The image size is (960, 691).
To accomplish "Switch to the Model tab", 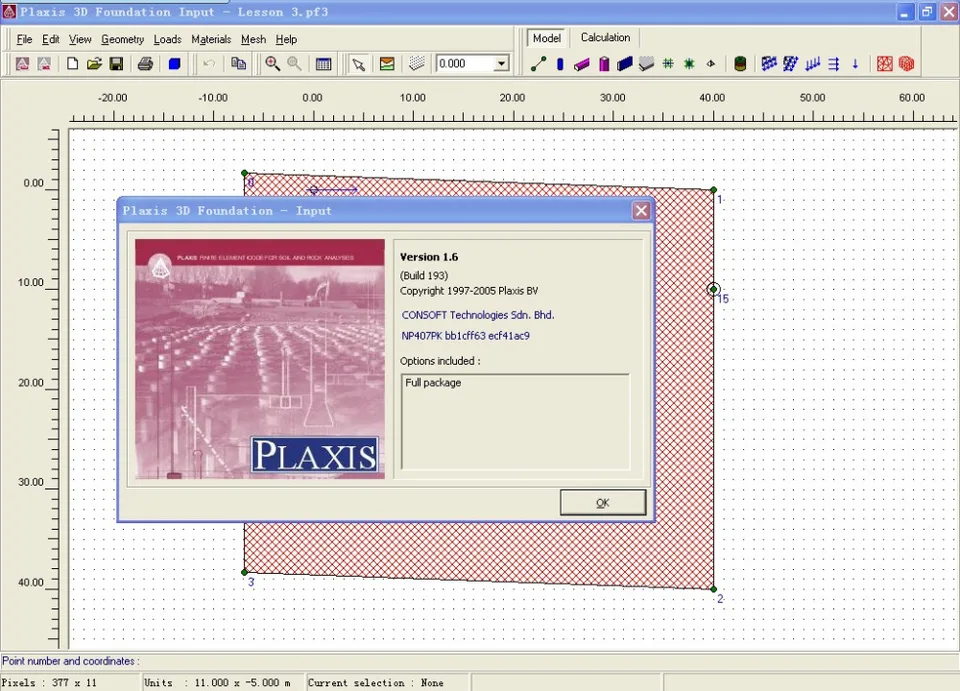I will 547,38.
